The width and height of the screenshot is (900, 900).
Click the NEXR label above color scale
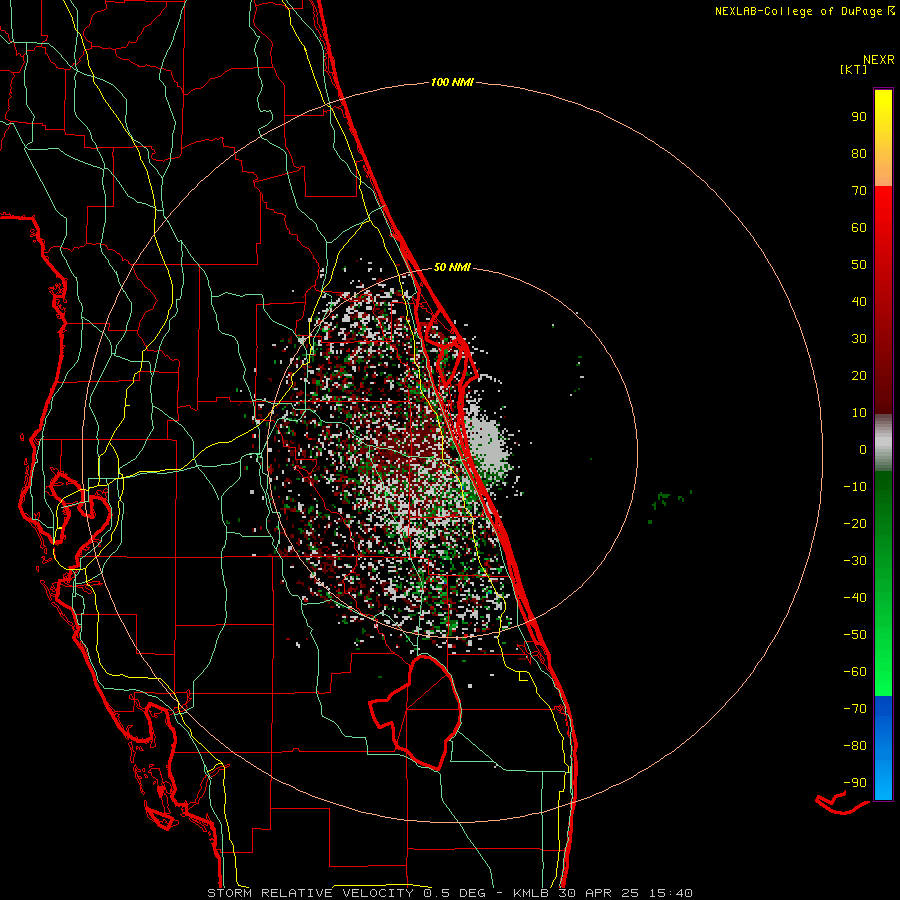[879, 60]
